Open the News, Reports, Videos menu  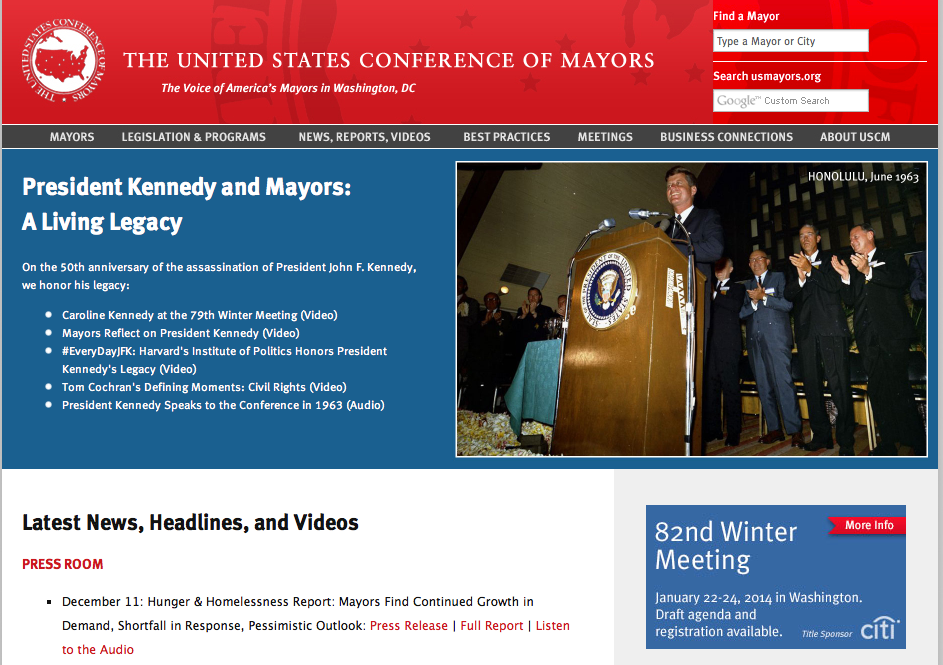pyautogui.click(x=364, y=137)
